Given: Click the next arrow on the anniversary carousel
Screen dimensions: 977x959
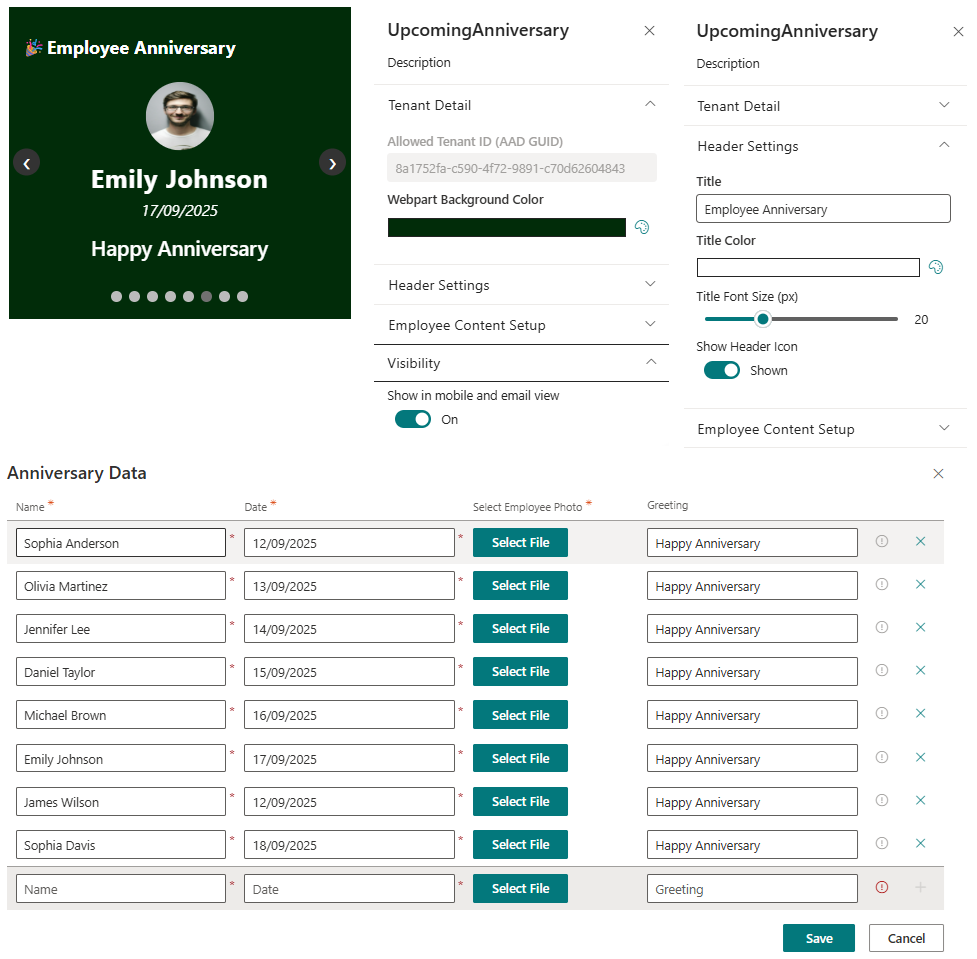Looking at the screenshot, I should 332,162.
